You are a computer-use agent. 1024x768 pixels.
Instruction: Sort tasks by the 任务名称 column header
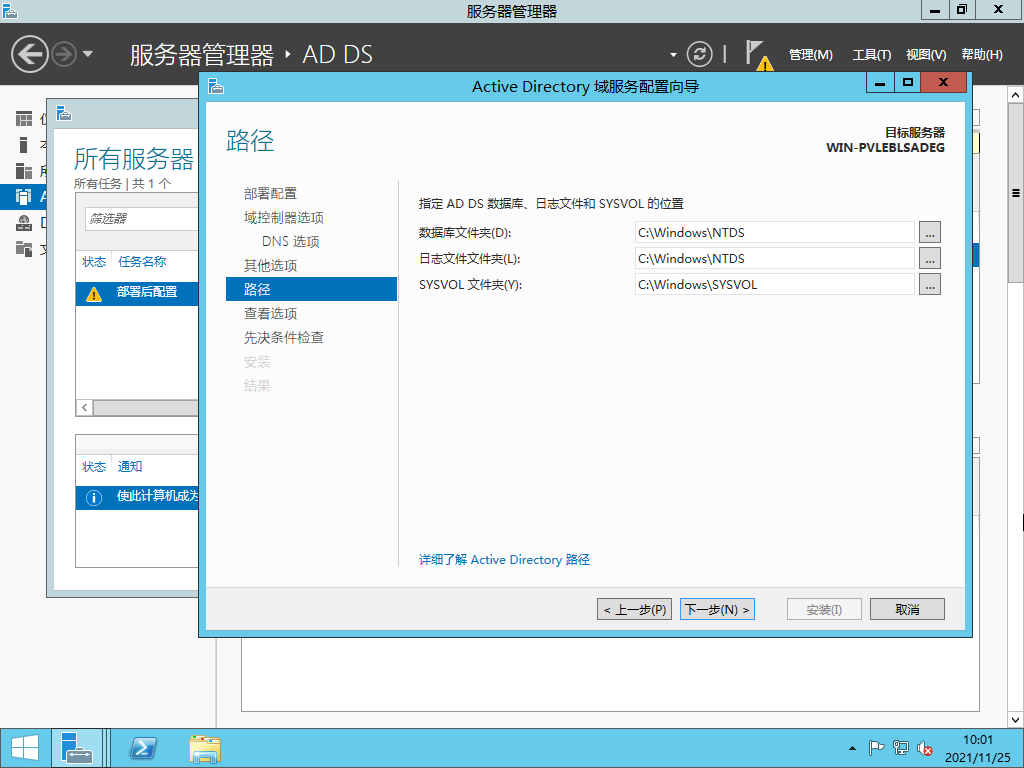[x=142, y=262]
